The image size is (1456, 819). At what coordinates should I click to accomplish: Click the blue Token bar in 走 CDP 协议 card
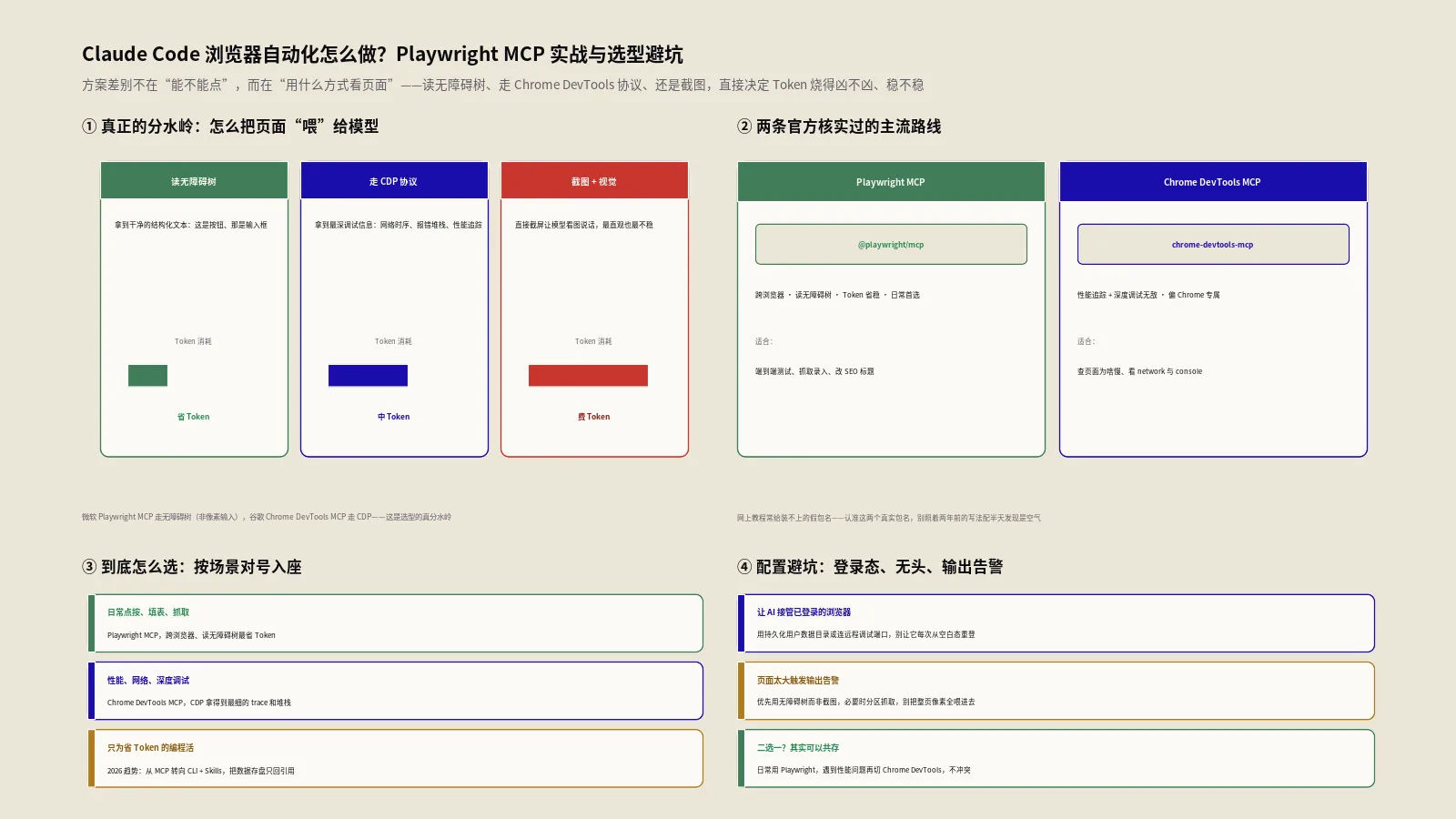368,375
